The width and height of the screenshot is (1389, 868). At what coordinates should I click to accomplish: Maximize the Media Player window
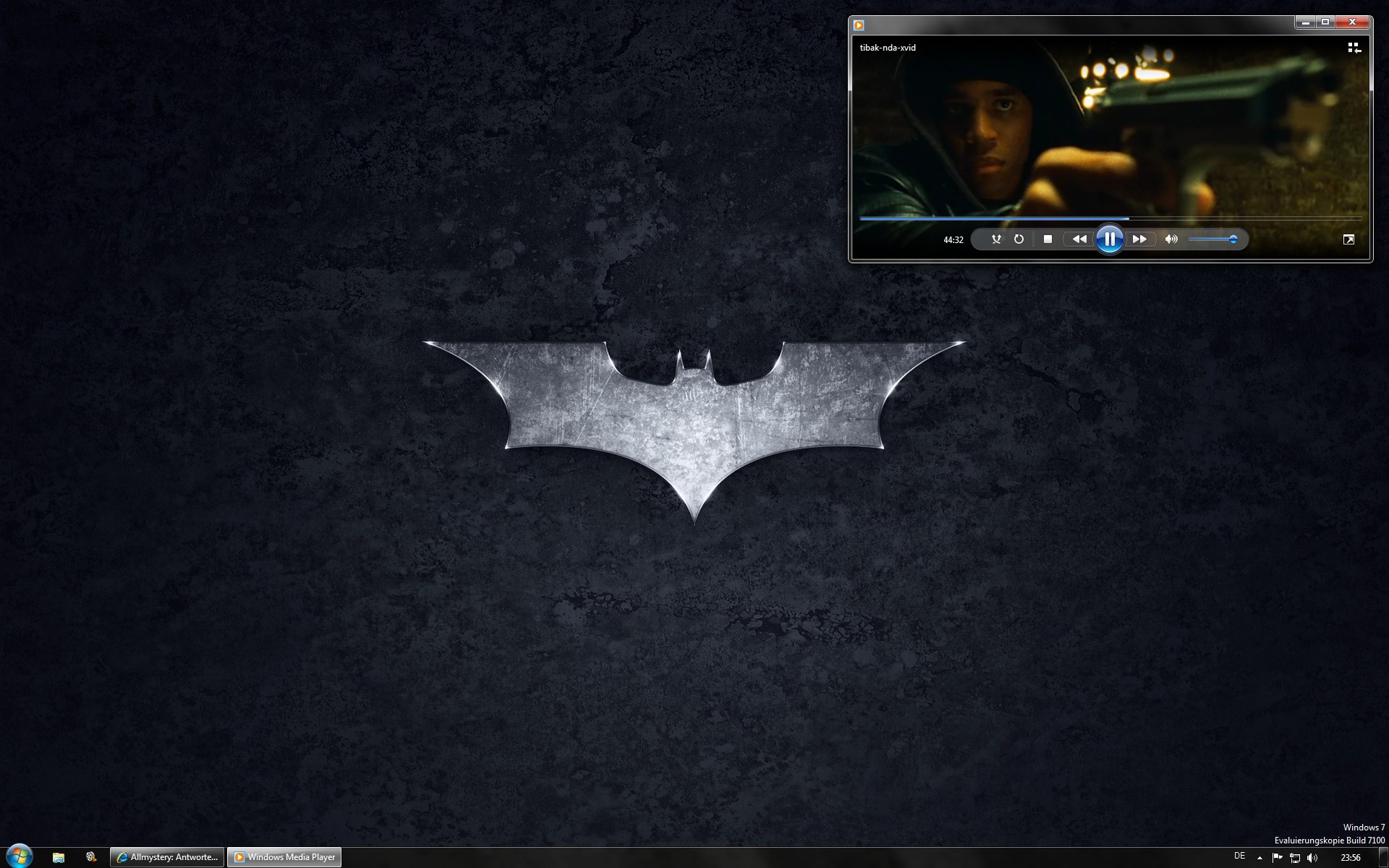[x=1325, y=22]
